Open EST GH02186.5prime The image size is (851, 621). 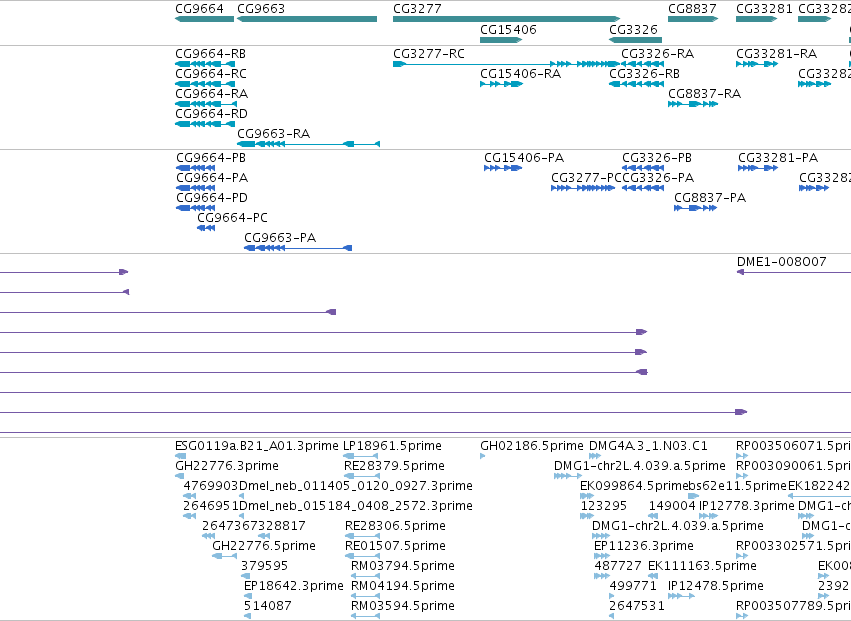coord(532,446)
